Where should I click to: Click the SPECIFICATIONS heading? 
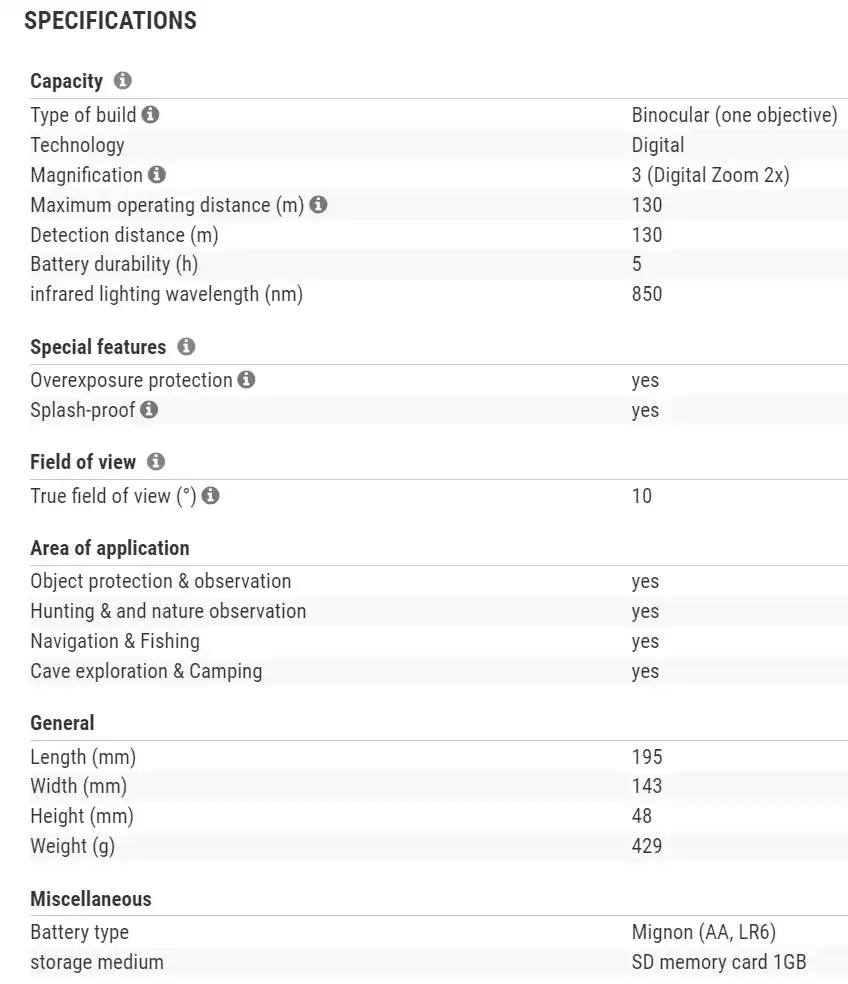click(x=110, y=21)
